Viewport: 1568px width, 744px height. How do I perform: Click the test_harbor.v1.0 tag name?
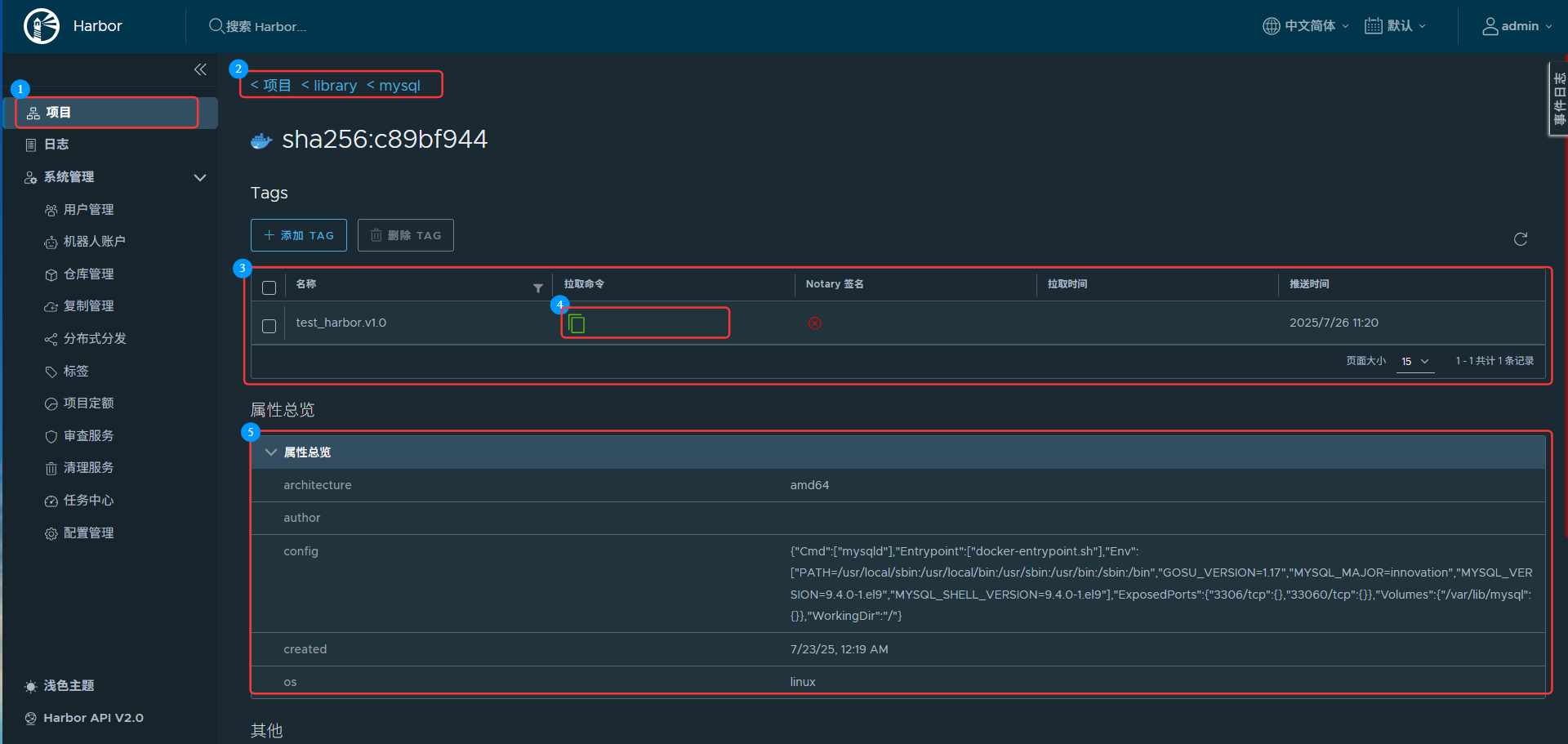coord(341,323)
